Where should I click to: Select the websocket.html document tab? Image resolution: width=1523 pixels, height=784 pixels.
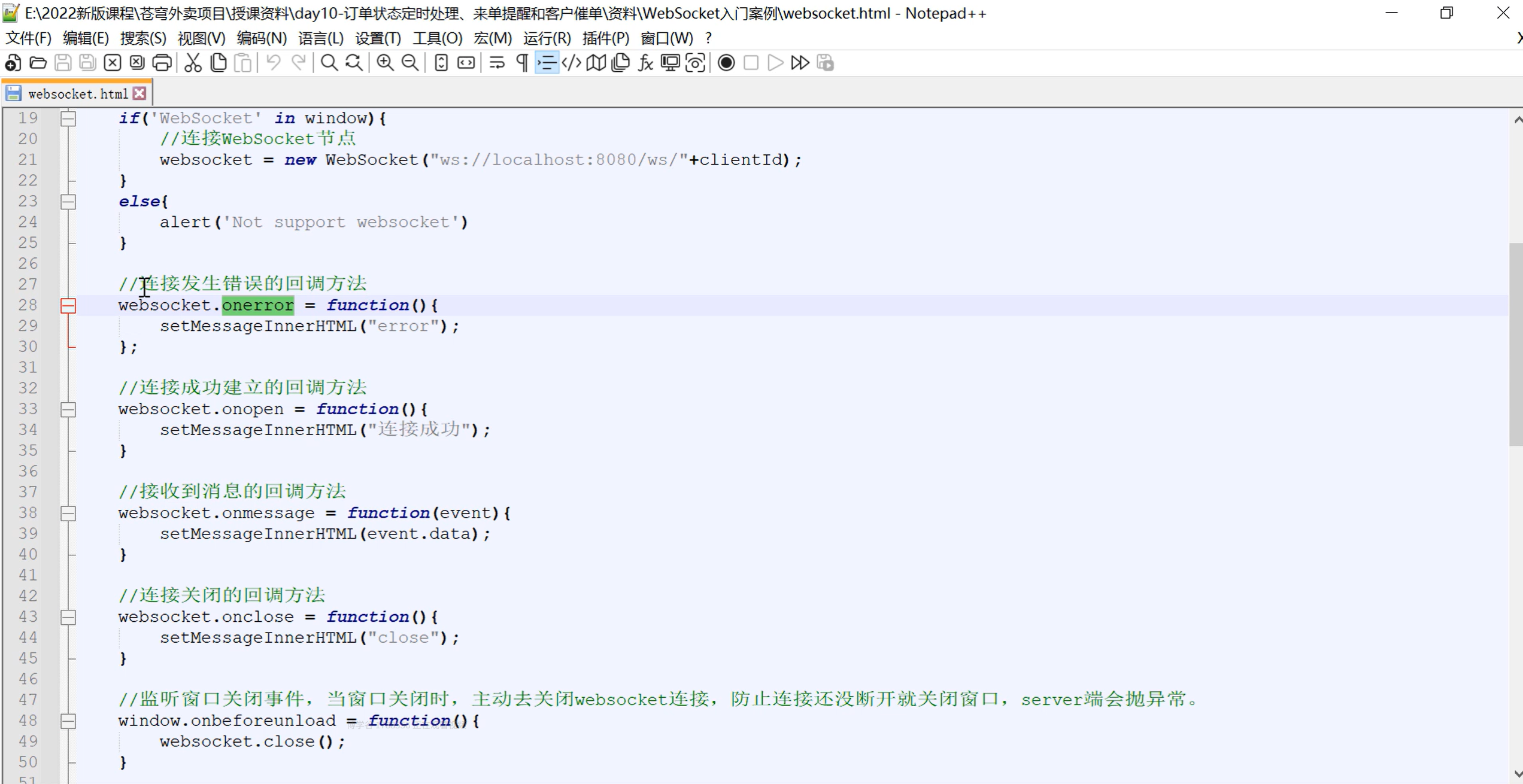pos(77,94)
